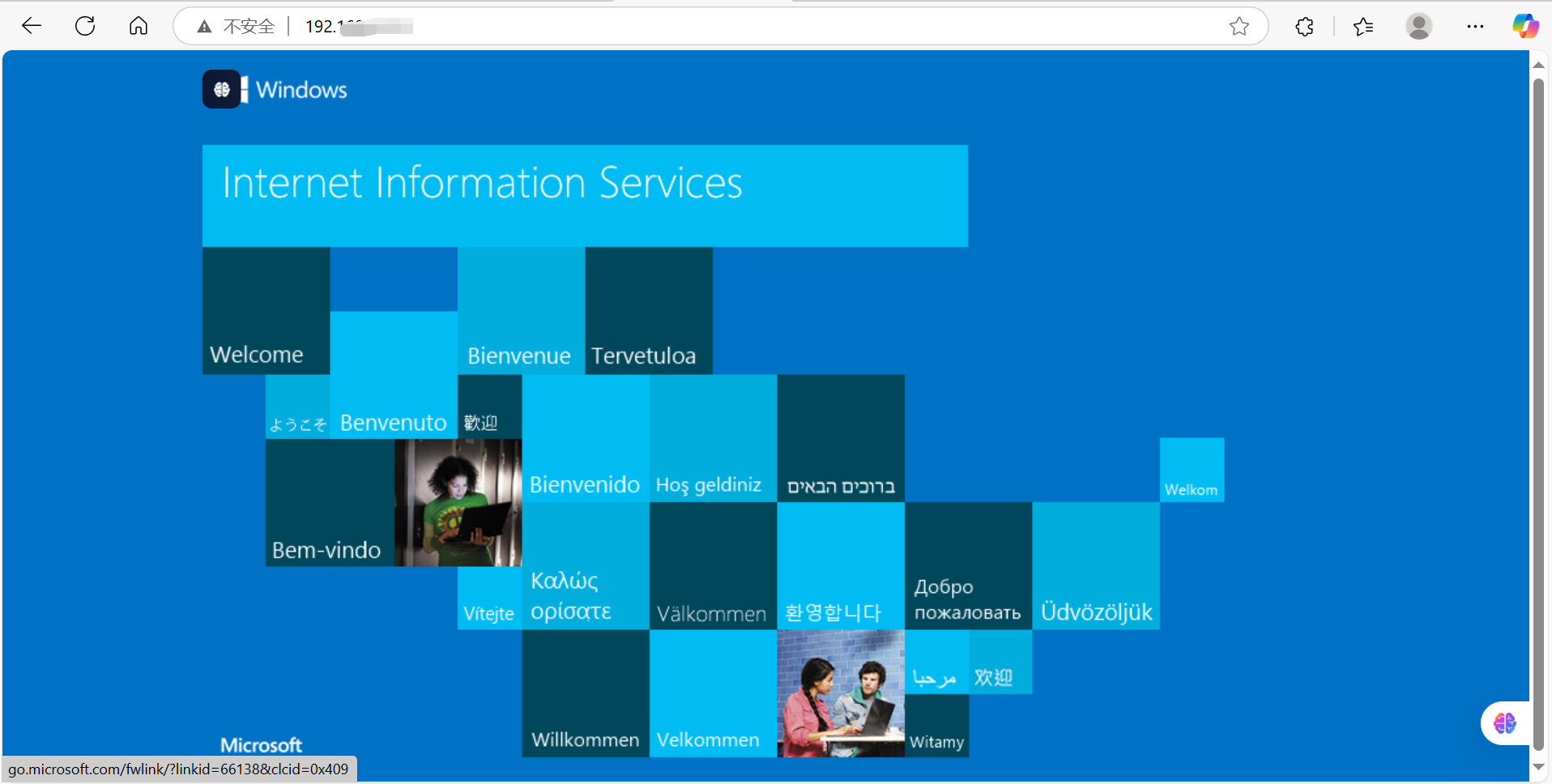Open the Favorites list icon

coord(1363,26)
